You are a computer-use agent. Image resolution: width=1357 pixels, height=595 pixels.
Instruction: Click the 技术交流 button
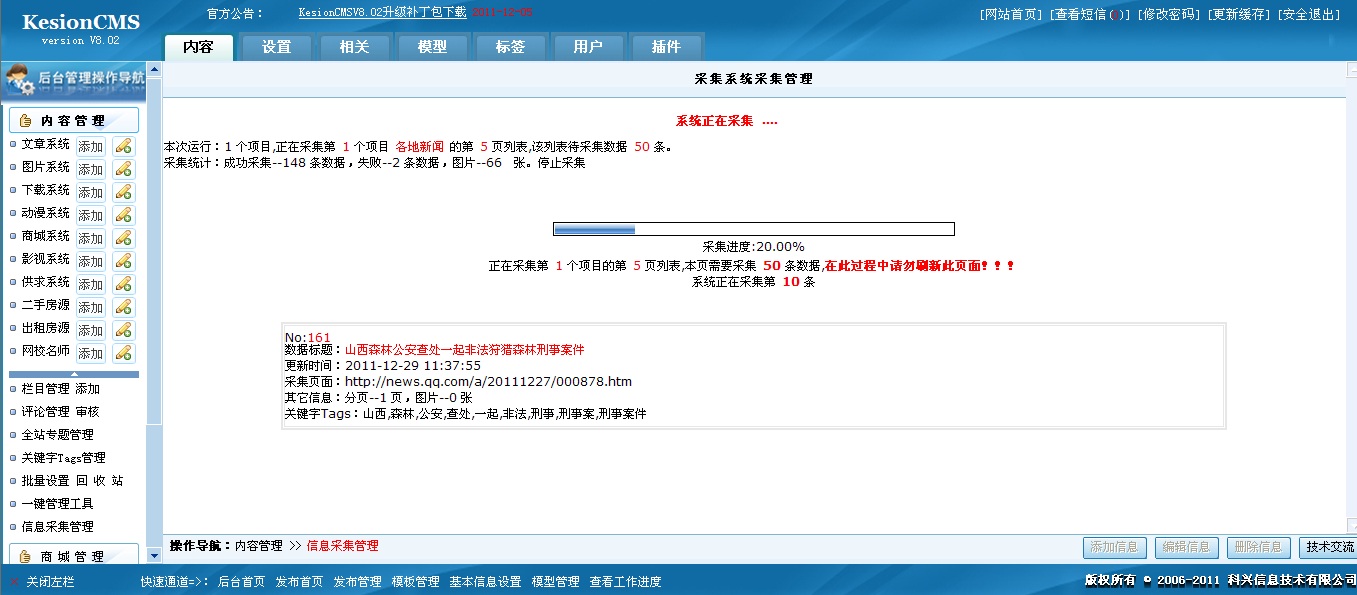1328,547
